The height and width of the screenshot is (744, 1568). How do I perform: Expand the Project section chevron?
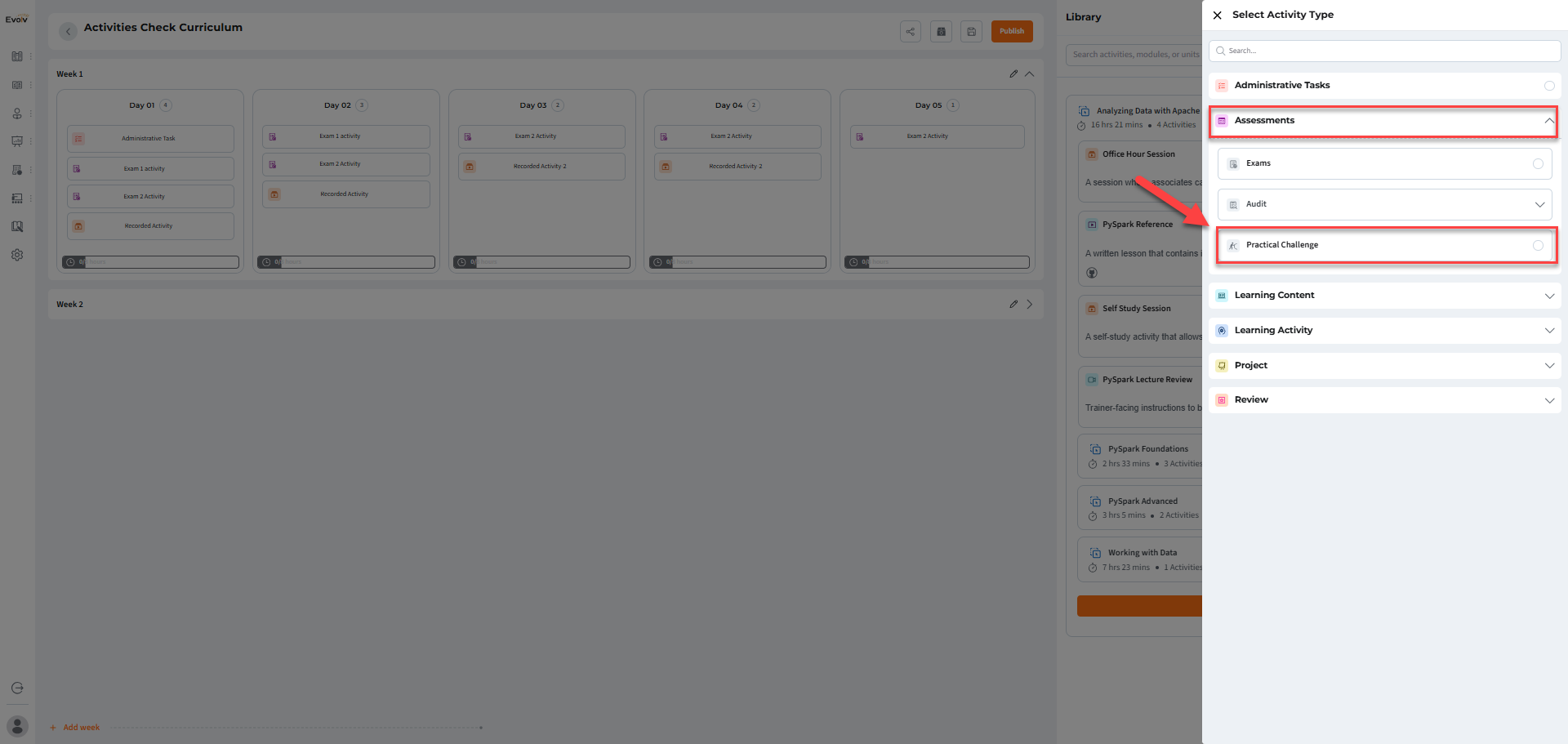tap(1549, 366)
